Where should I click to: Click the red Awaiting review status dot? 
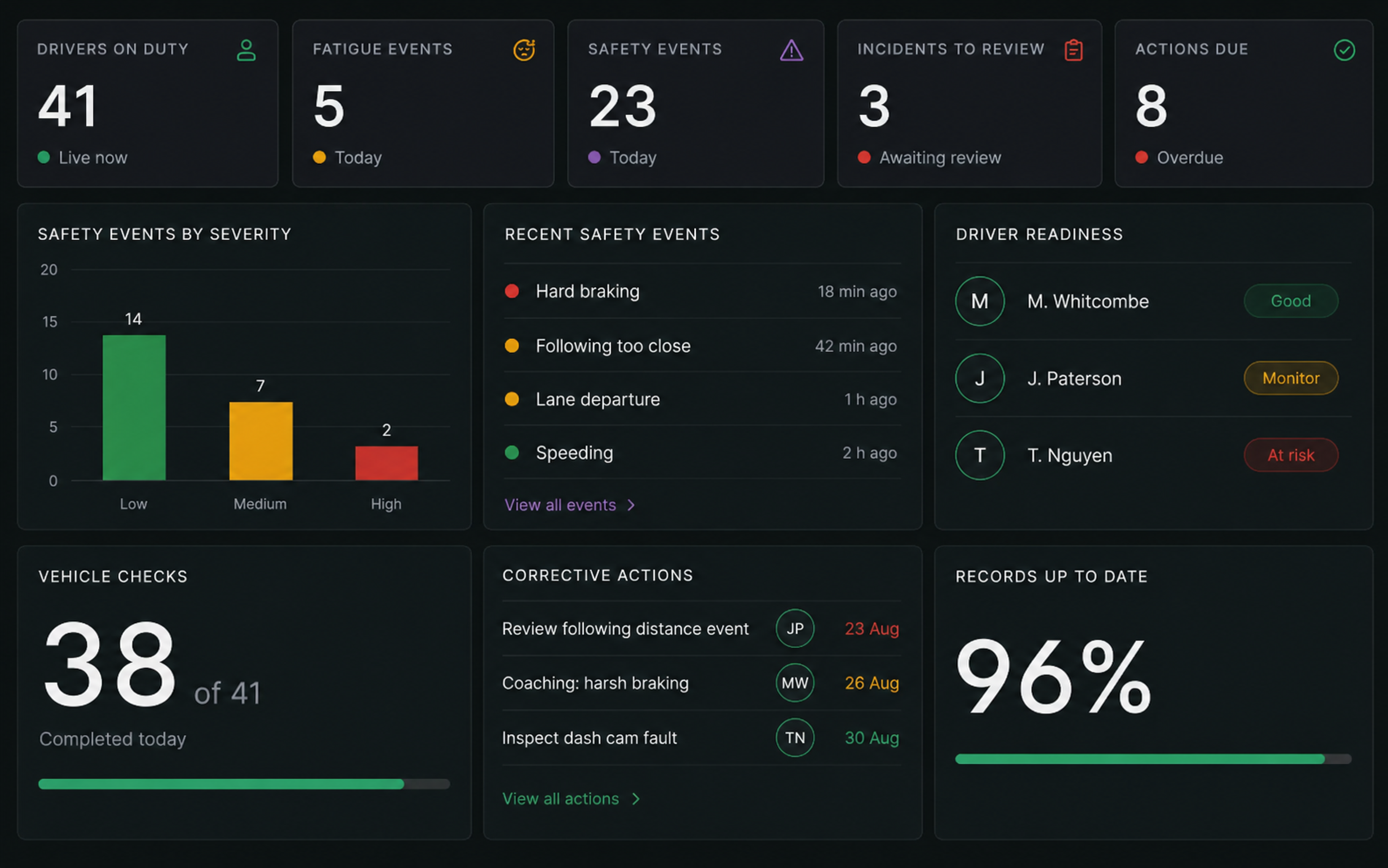point(864,157)
